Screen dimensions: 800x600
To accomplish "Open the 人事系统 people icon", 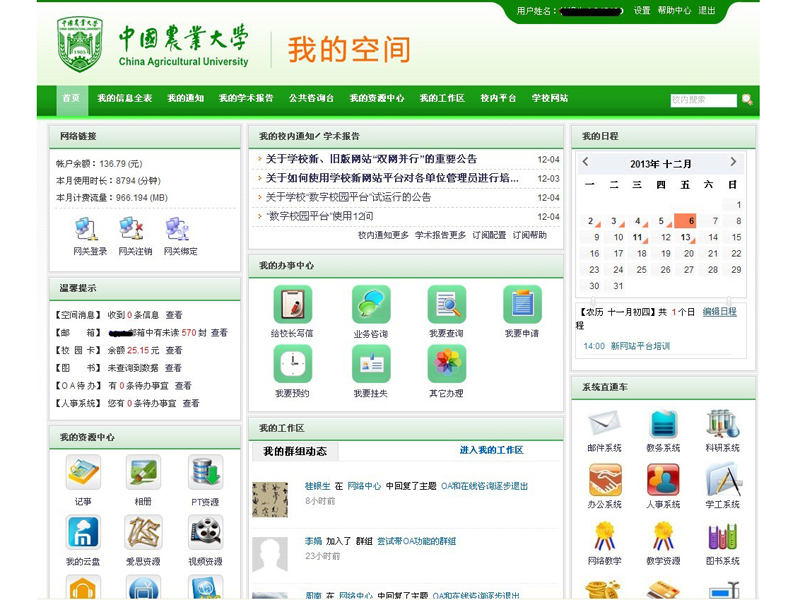I will [663, 480].
